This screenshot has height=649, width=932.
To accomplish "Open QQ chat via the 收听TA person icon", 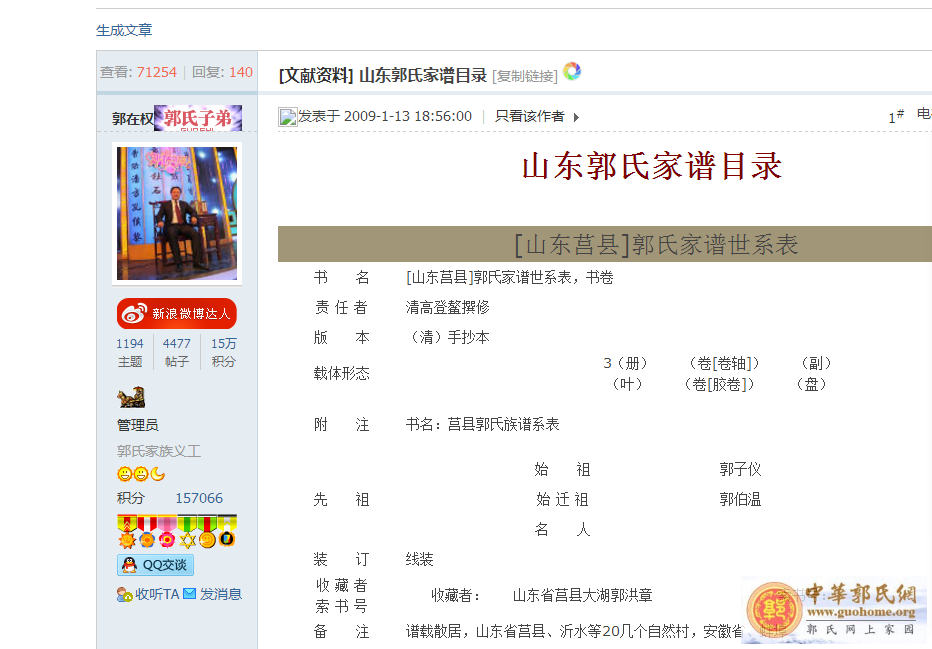I will click(122, 593).
